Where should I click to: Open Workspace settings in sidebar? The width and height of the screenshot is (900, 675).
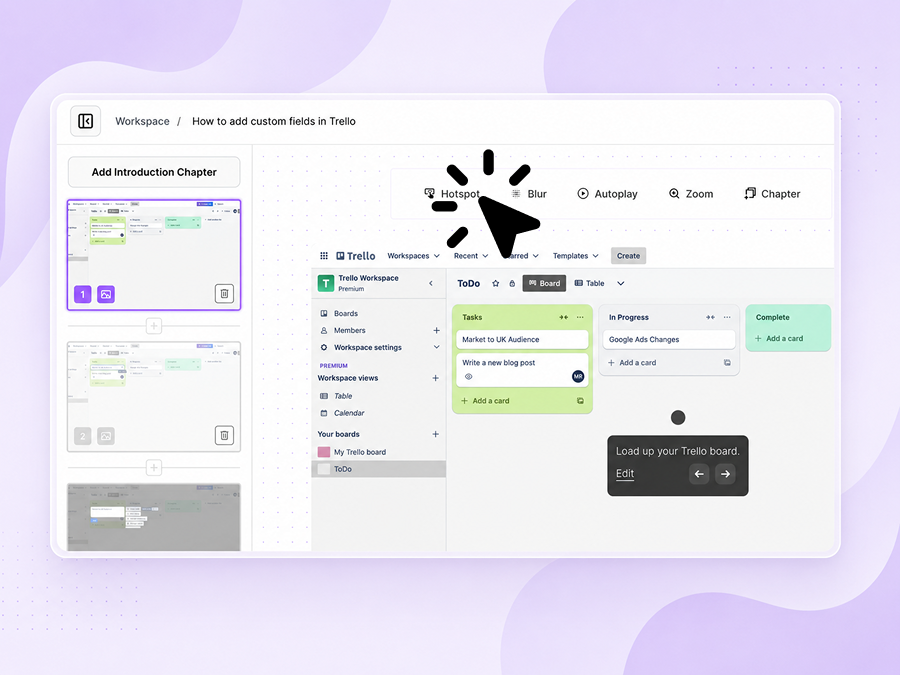[368, 347]
